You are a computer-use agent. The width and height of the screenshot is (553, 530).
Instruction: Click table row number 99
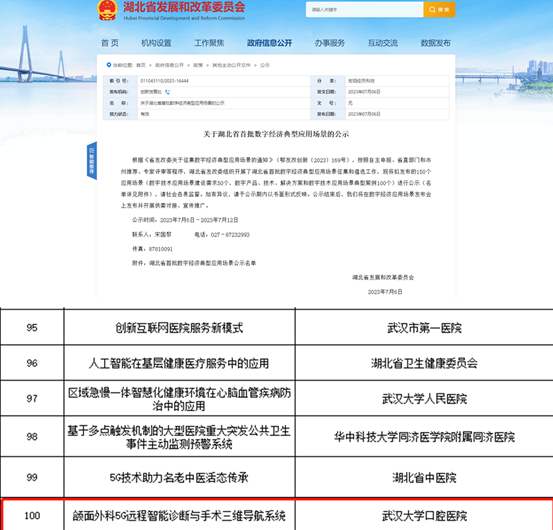click(32, 477)
